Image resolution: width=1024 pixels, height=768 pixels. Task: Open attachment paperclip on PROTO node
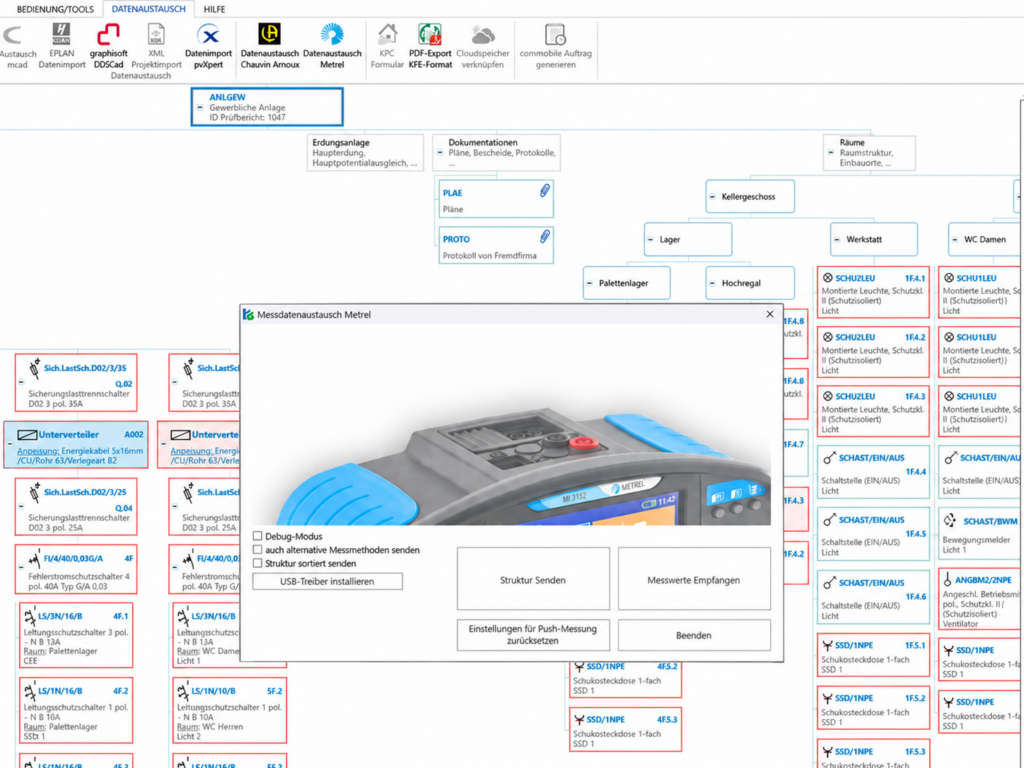(545, 236)
